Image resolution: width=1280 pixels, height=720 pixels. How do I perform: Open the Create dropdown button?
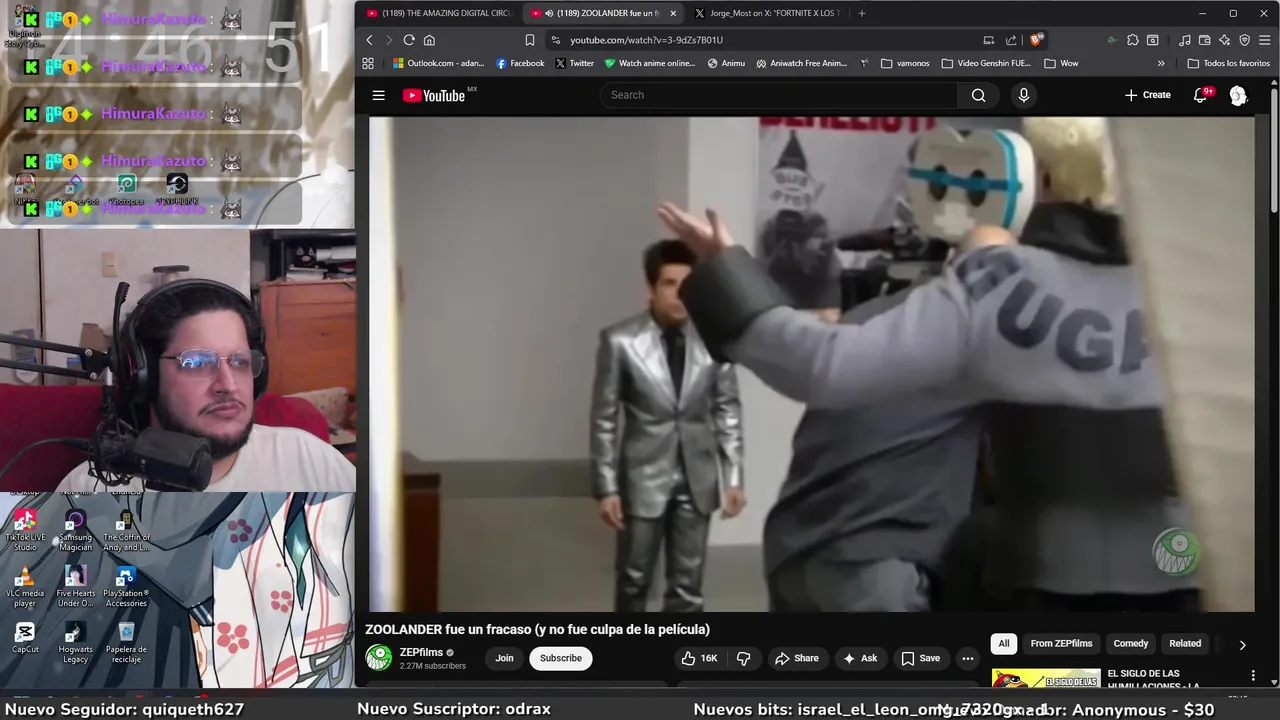coord(1147,95)
